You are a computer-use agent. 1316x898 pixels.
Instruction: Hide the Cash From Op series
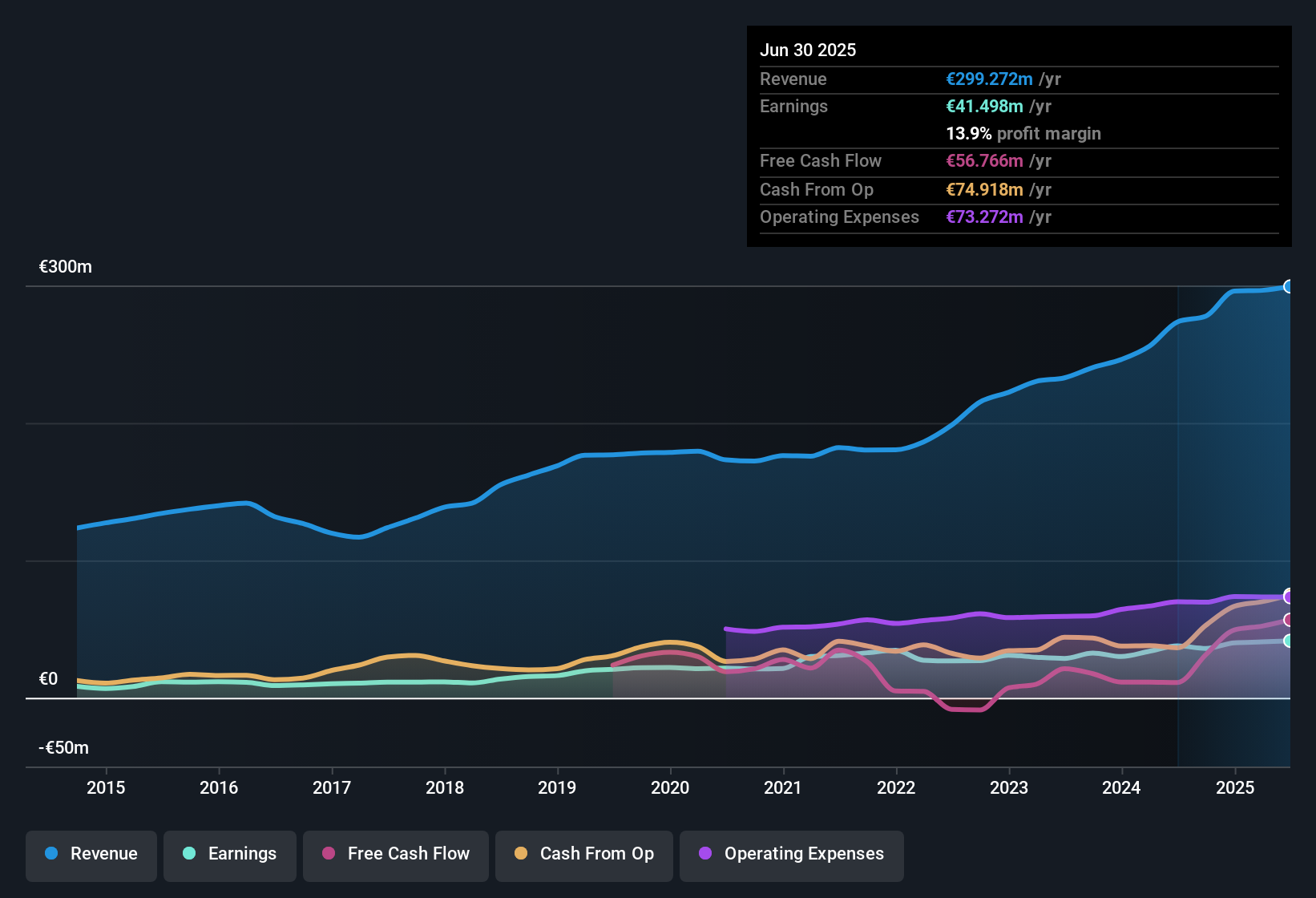[x=584, y=854]
